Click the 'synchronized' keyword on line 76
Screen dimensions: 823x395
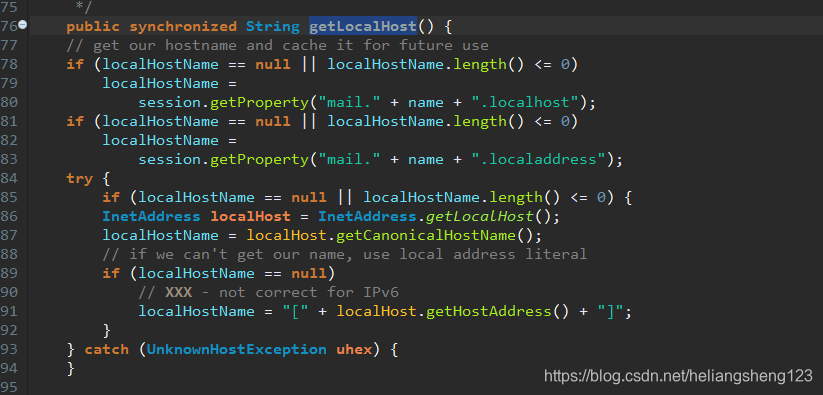point(183,26)
